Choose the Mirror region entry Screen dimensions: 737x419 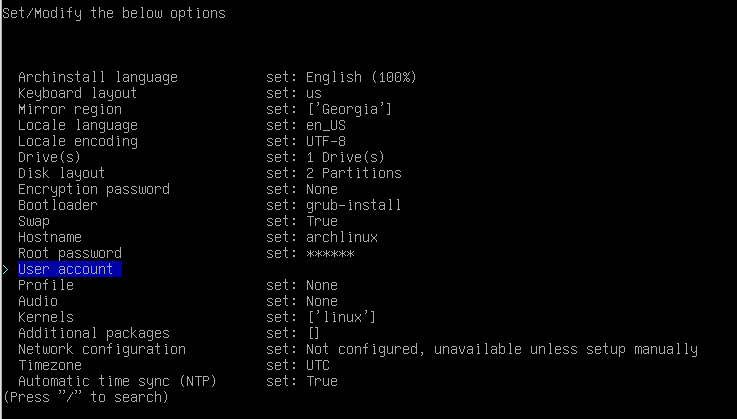click(x=69, y=109)
